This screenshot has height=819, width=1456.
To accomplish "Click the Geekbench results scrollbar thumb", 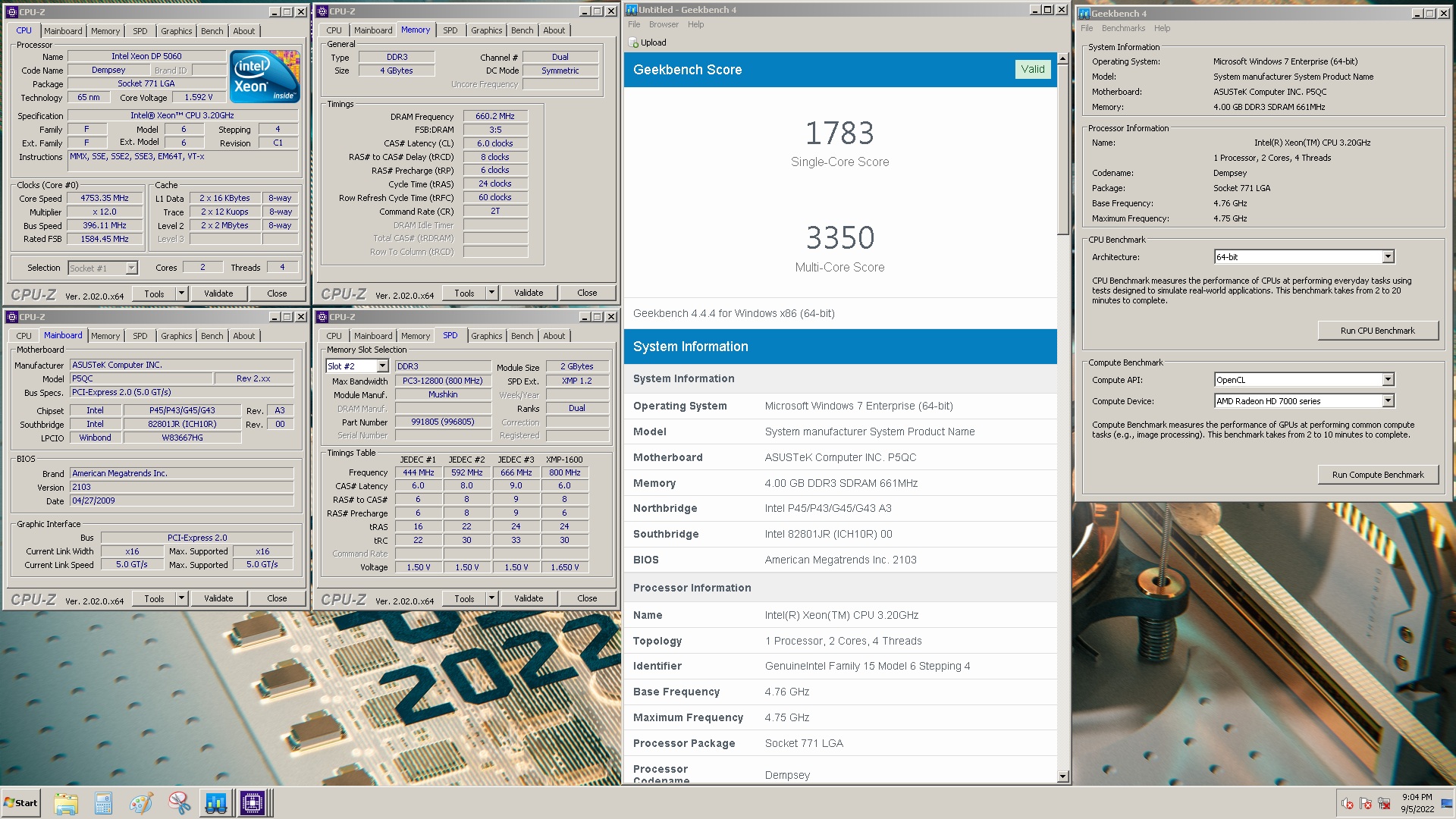I will pos(1062,149).
